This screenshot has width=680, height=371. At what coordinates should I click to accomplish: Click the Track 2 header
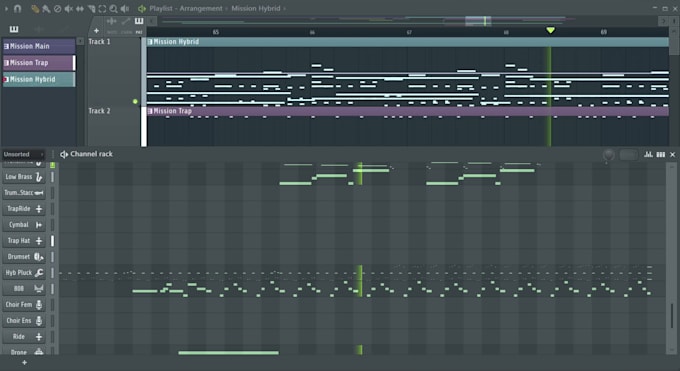pyautogui.click(x=114, y=127)
